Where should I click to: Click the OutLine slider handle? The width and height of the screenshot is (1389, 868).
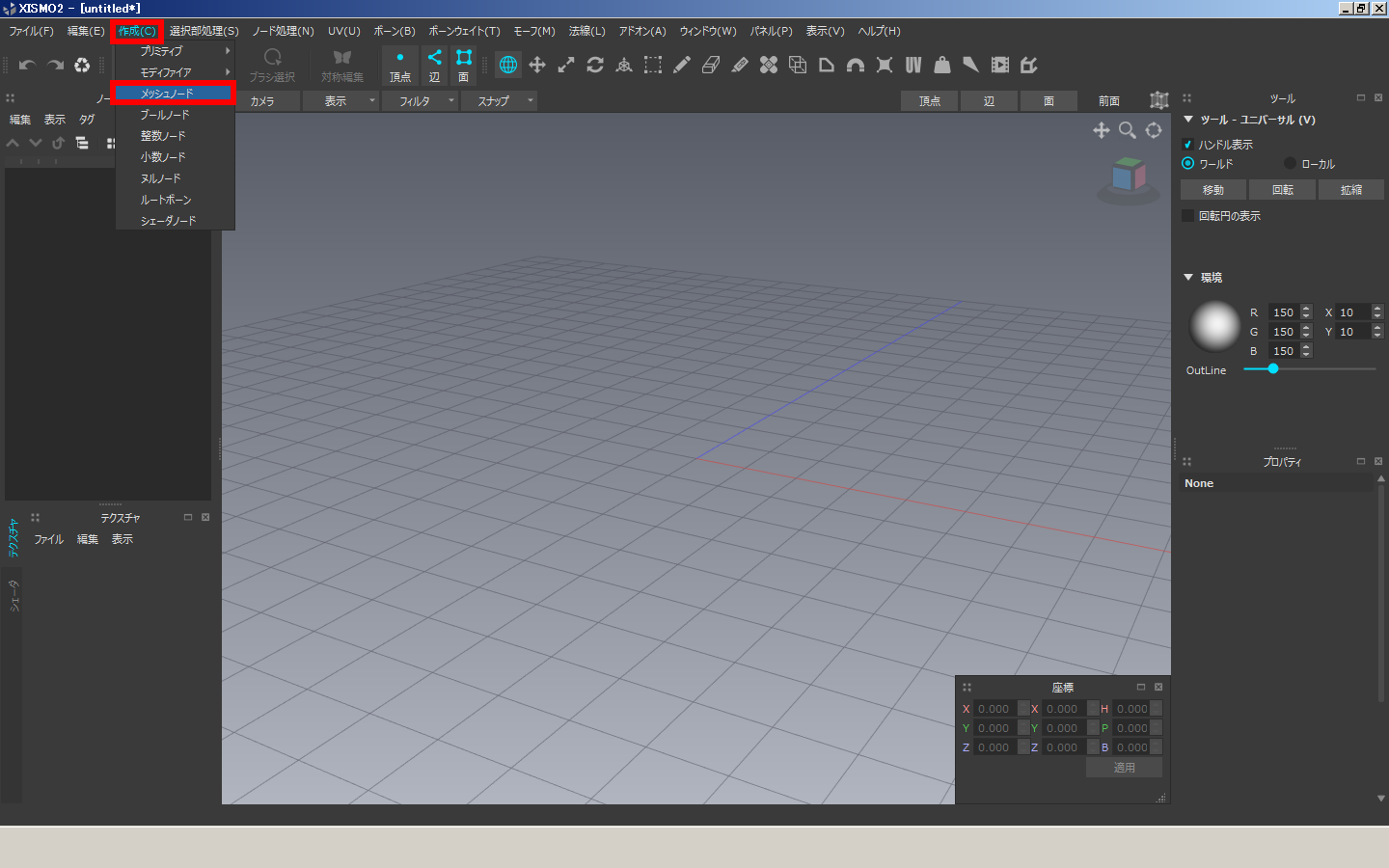pyautogui.click(x=1273, y=368)
